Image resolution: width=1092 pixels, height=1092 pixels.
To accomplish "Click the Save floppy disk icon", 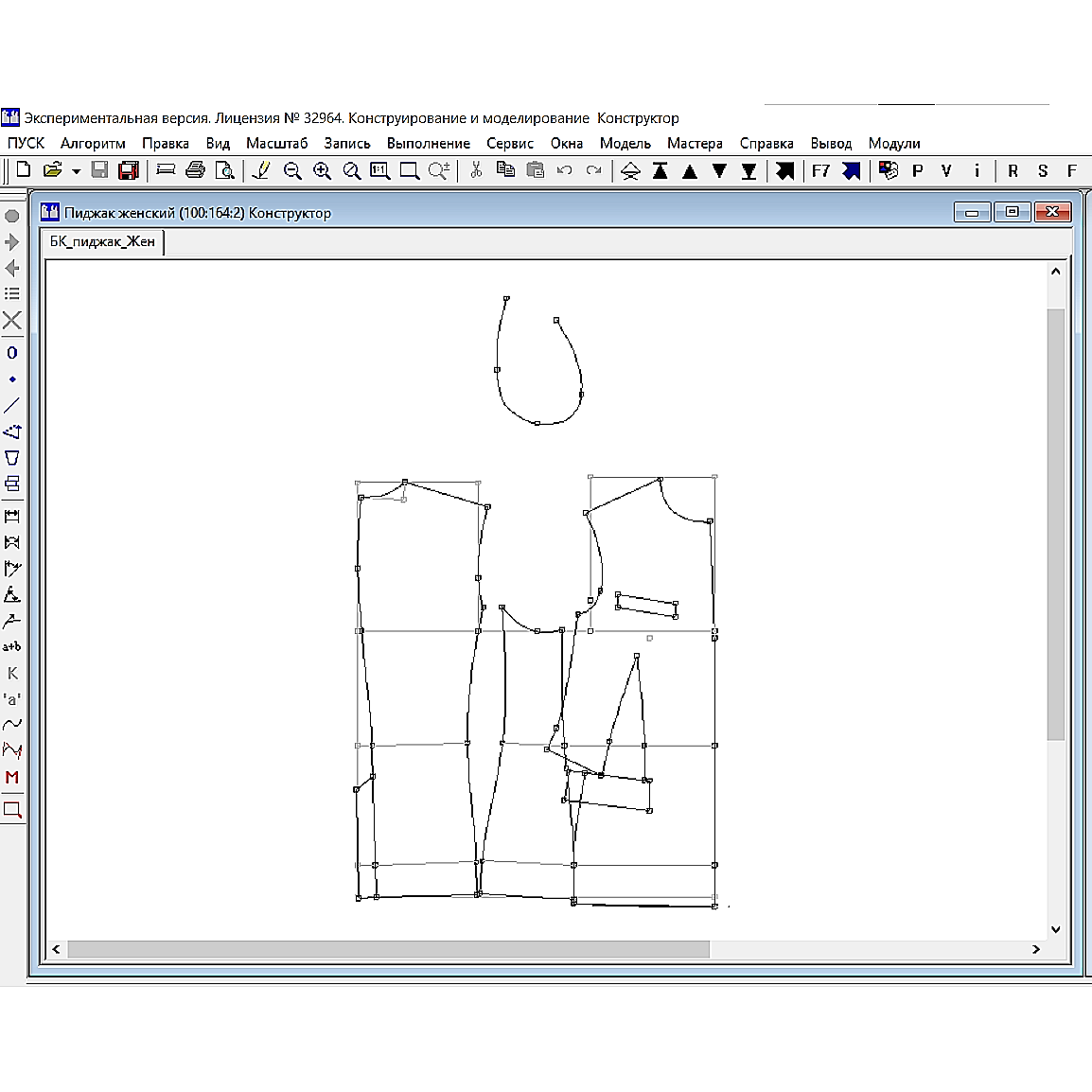I will pyautogui.click(x=99, y=170).
